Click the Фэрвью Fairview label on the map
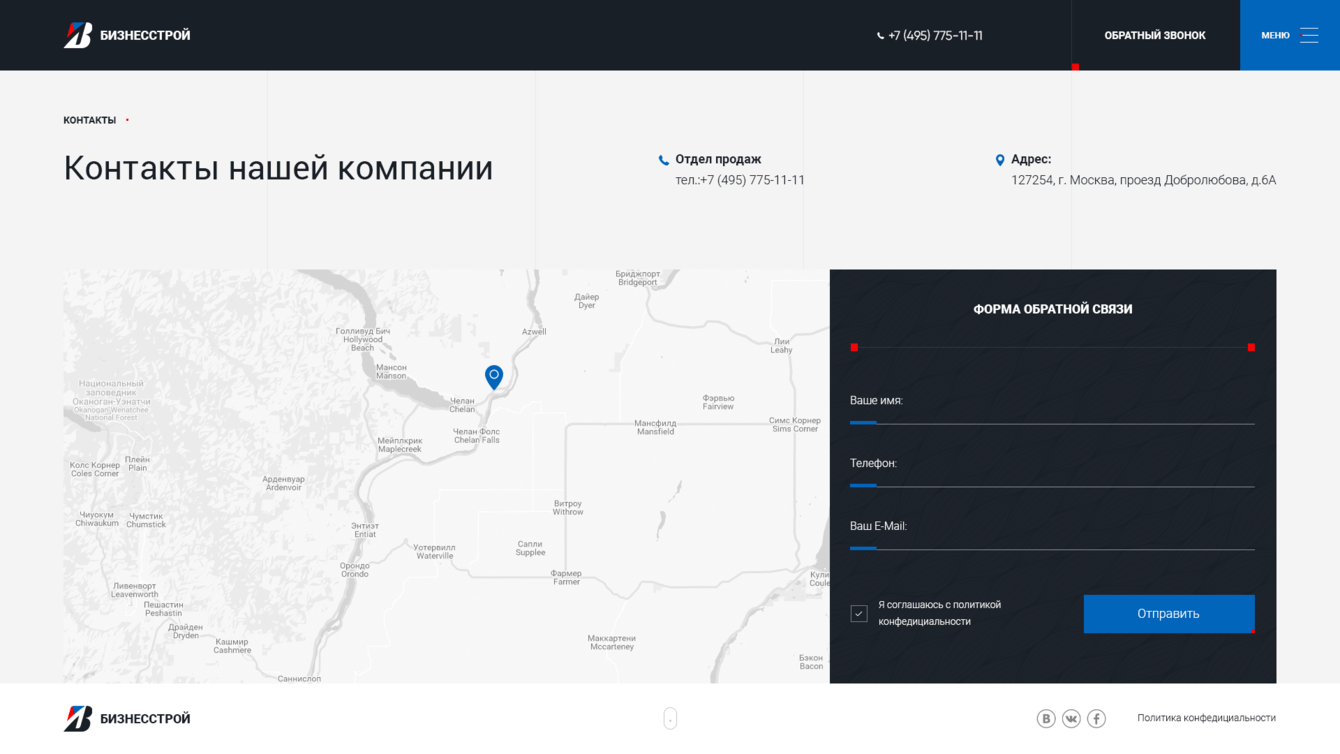 718,402
